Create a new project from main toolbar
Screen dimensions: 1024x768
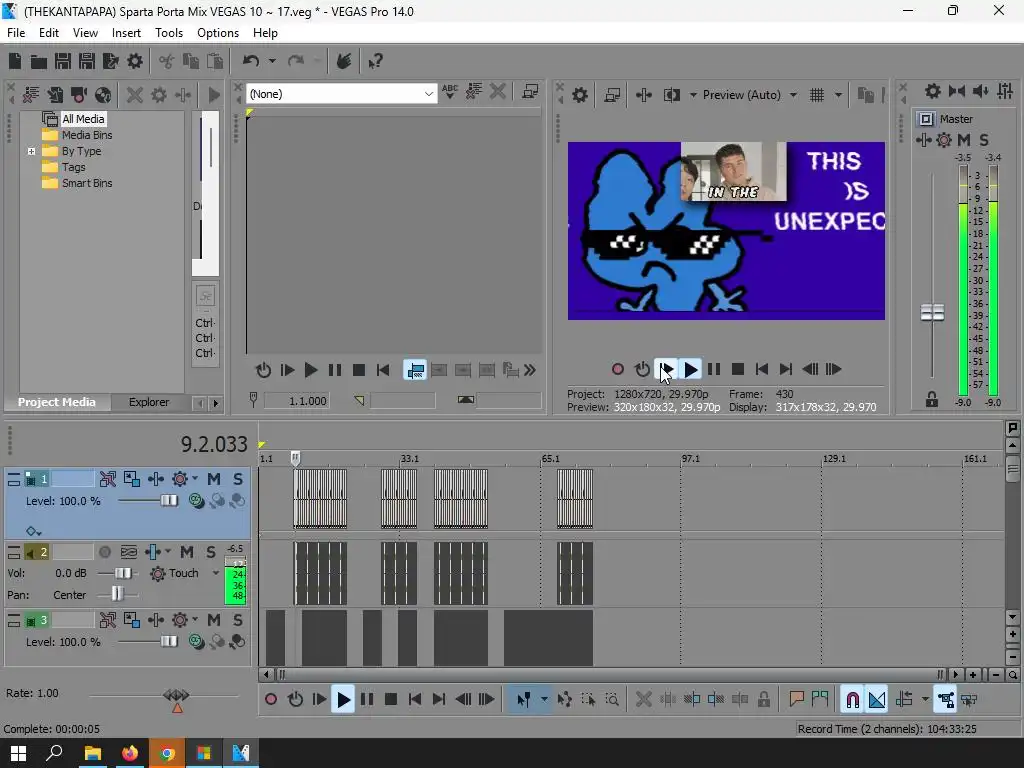(14, 61)
